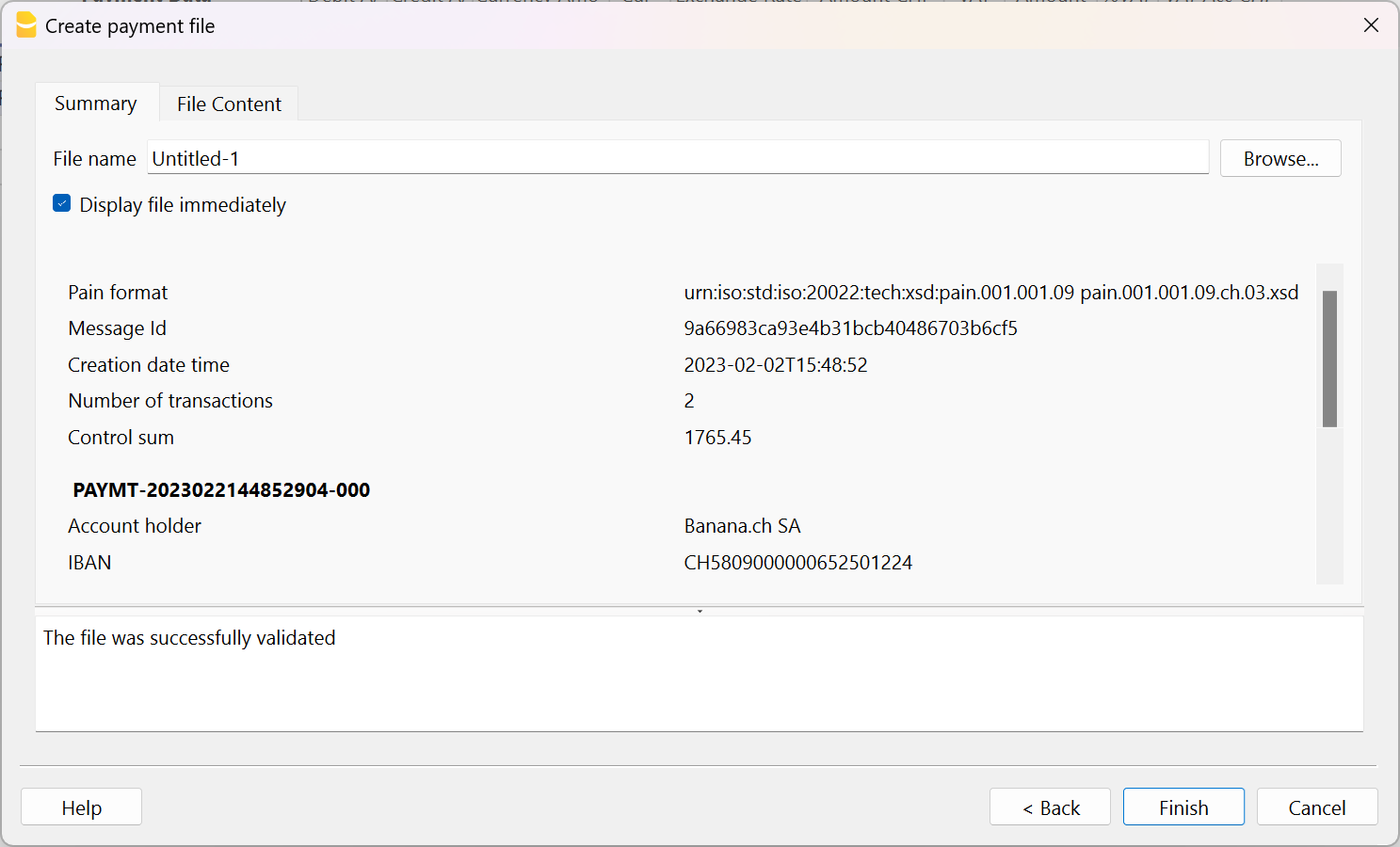The height and width of the screenshot is (847, 1400).
Task: Collapse the summary panel with the splitter arrow
Action: pyautogui.click(x=700, y=610)
